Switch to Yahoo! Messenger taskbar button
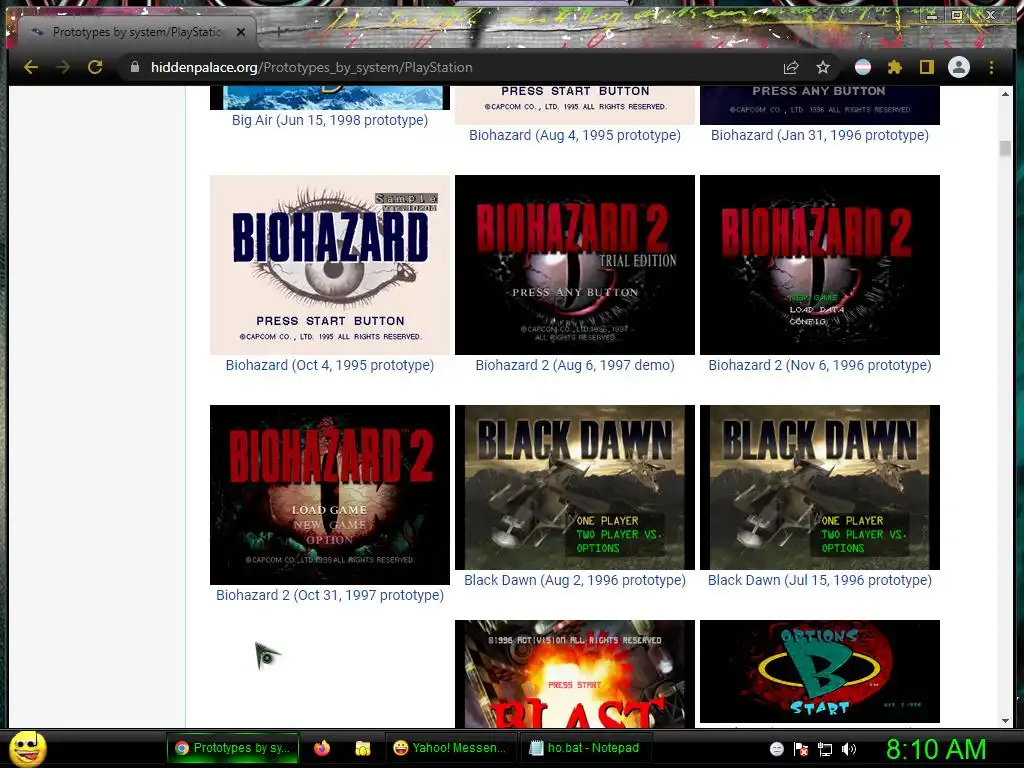This screenshot has width=1024, height=768. pyautogui.click(x=450, y=748)
